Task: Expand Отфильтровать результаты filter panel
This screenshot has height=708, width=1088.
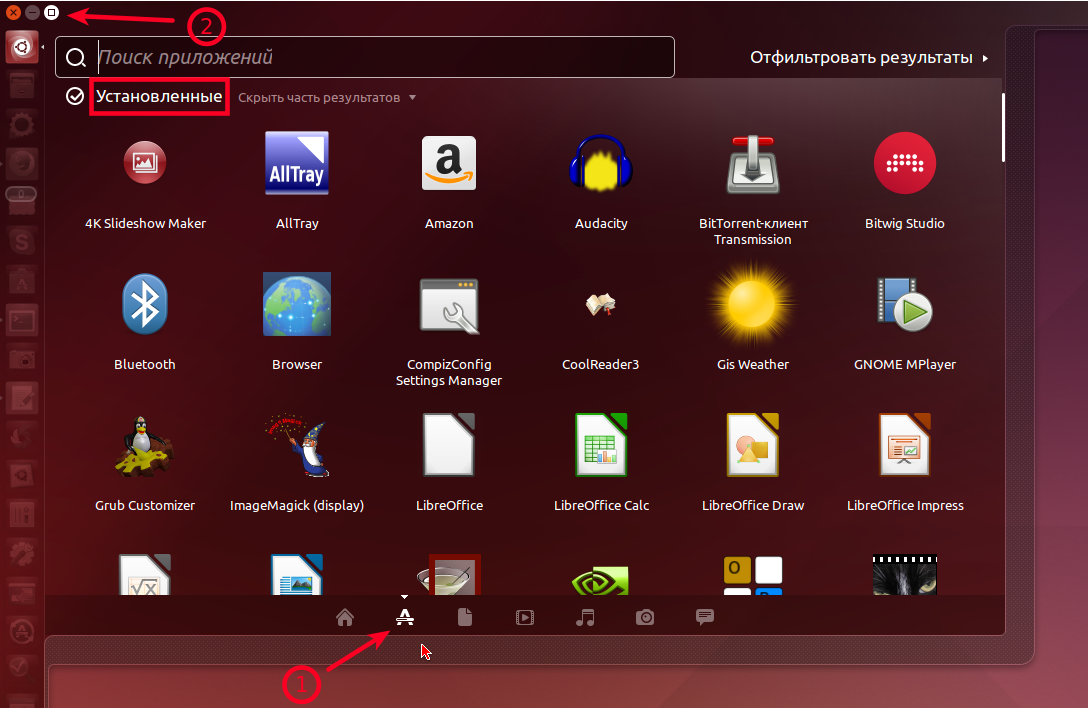Action: click(869, 58)
